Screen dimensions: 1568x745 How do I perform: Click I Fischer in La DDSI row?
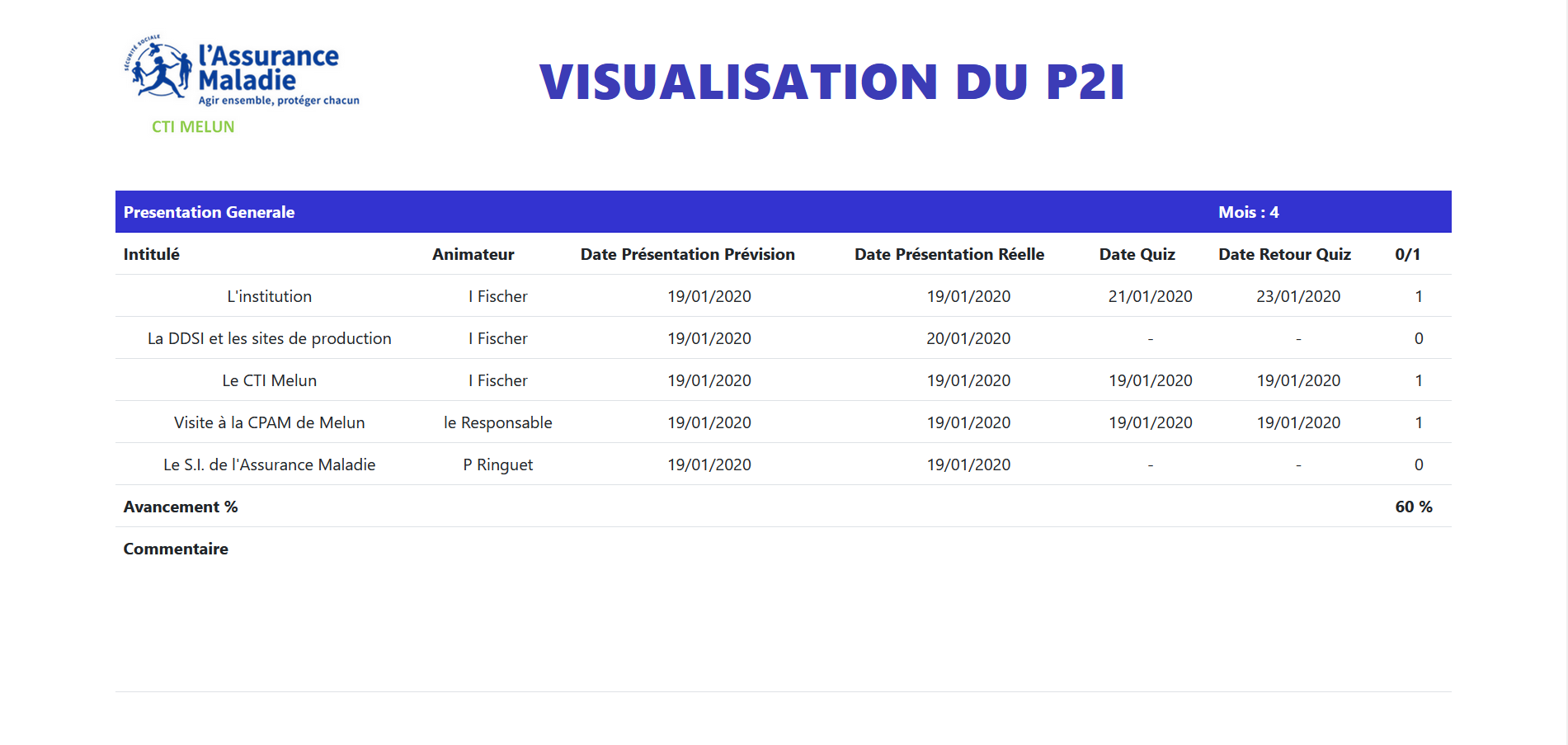(x=498, y=338)
